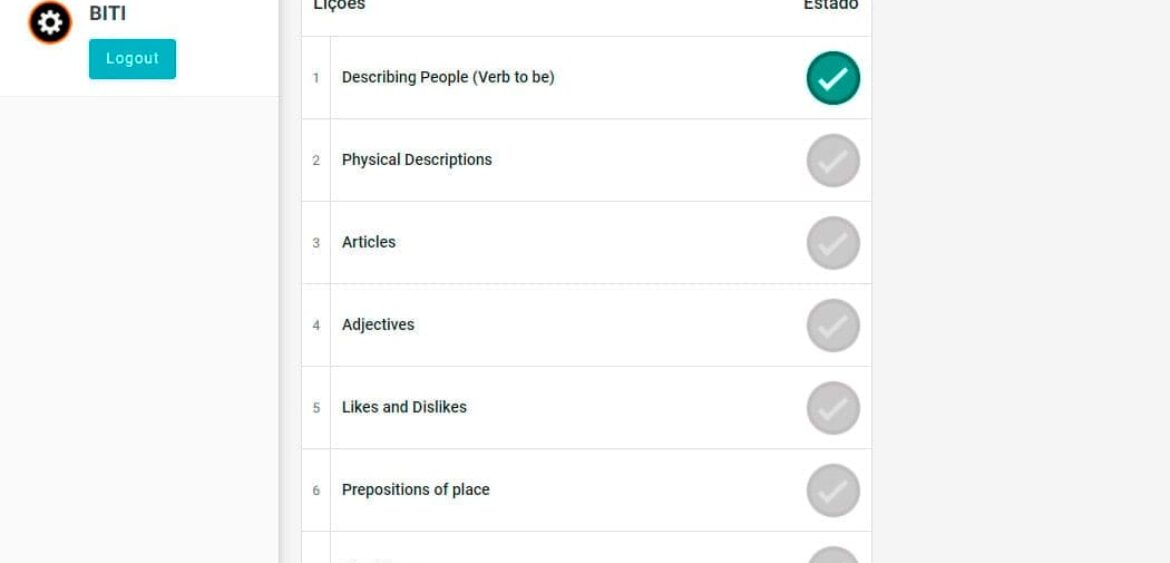Image resolution: width=1170 pixels, height=563 pixels.
Task: Click the partially visible status checkmark in the last row
Action: 833,556
